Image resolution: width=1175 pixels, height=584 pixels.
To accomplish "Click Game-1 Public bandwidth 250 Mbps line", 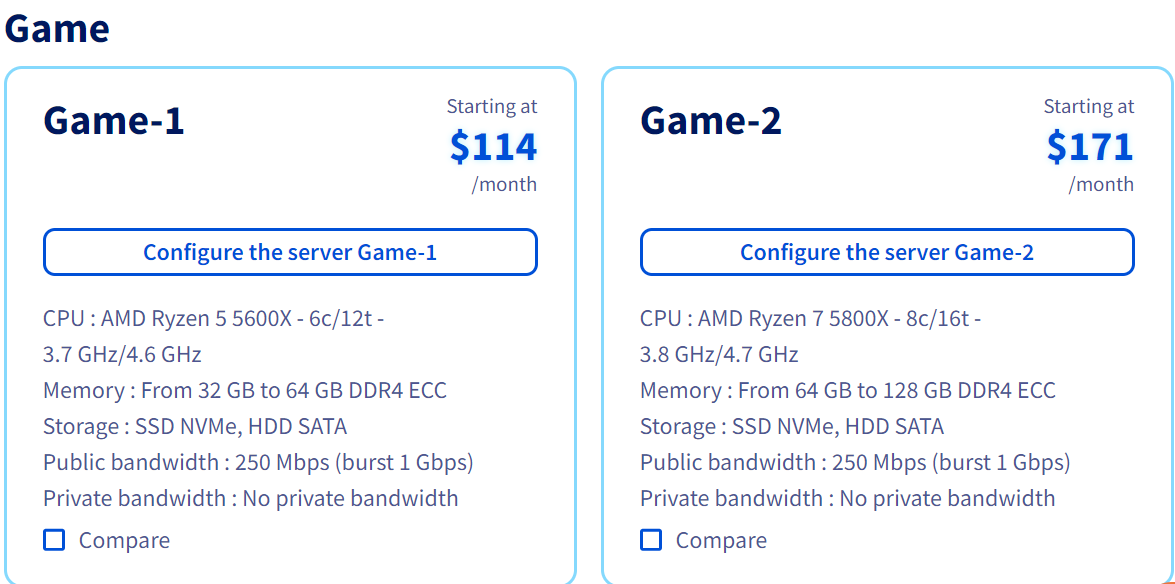I will [x=259, y=463].
